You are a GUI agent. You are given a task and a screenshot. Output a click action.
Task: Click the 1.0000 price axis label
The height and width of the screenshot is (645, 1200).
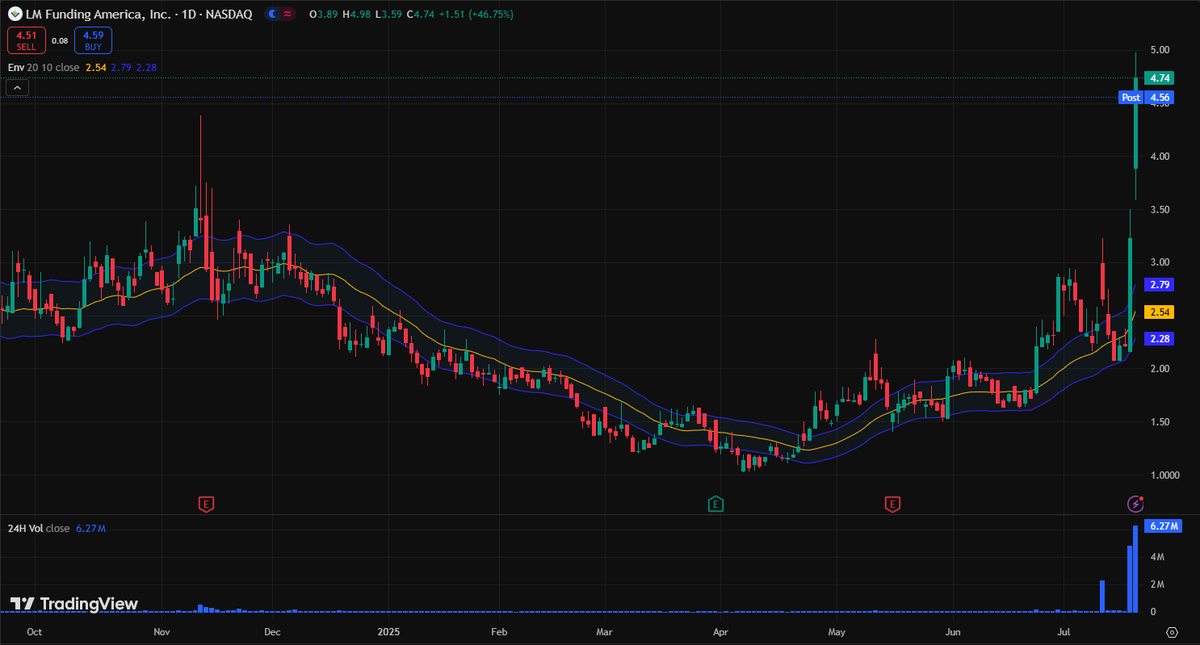tap(1163, 476)
